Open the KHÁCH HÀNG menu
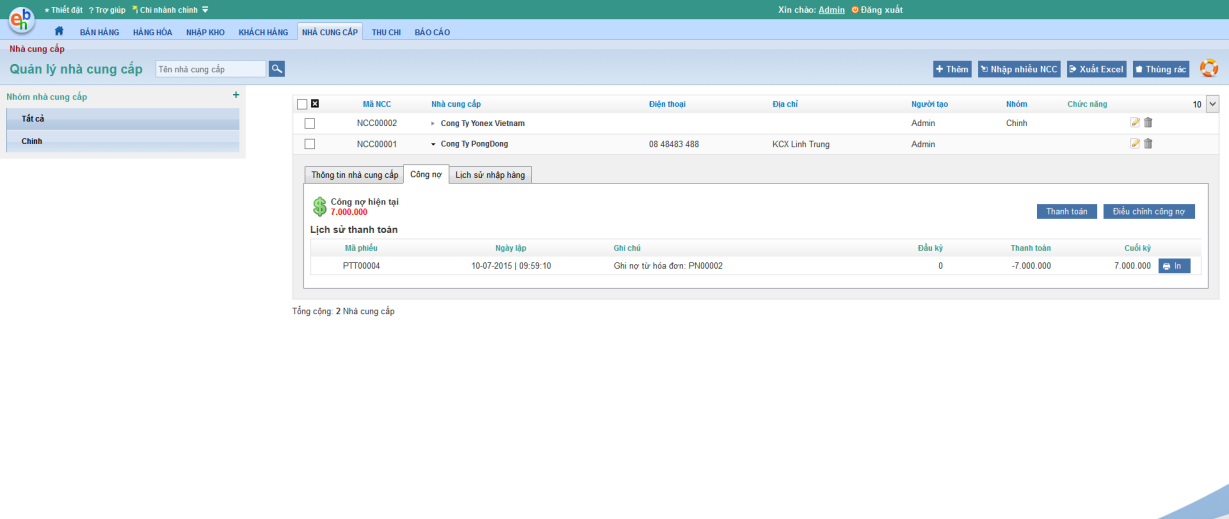The width and height of the screenshot is (1229, 519). [263, 32]
